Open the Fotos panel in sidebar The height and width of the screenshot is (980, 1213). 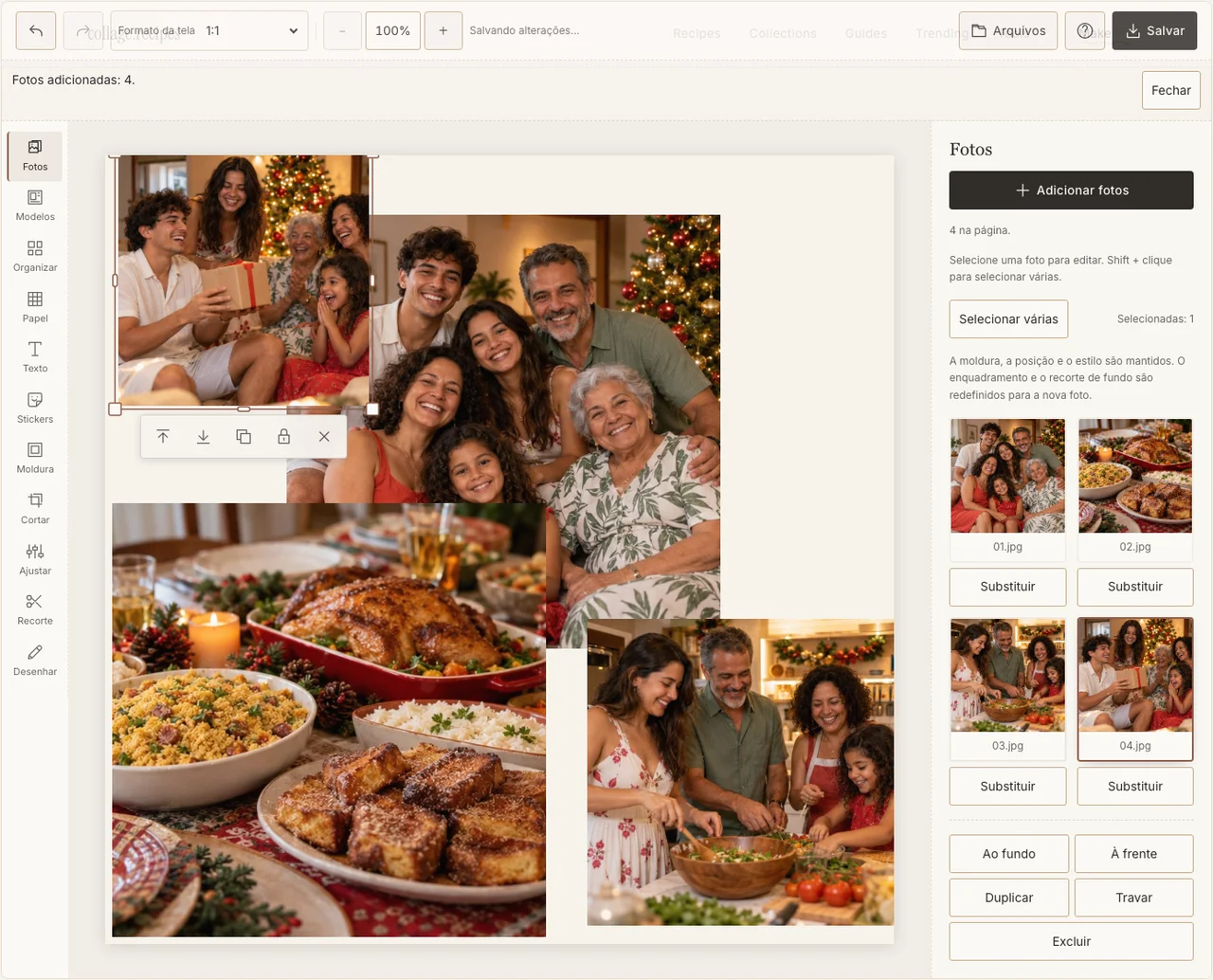click(35, 155)
